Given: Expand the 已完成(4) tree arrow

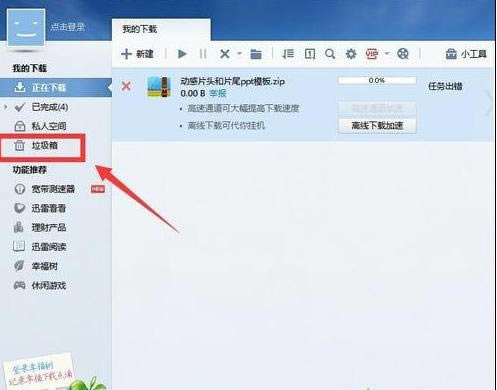Looking at the screenshot, I should click(x=6, y=107).
